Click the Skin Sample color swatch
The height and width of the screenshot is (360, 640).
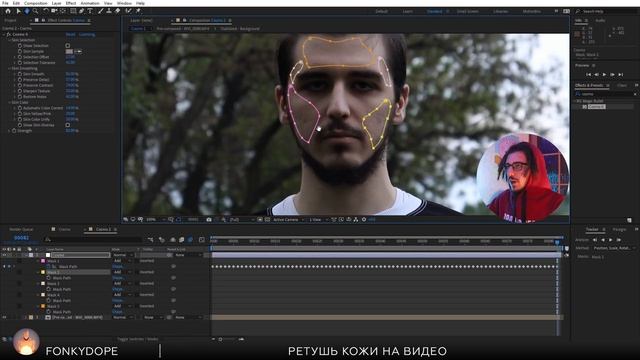coord(69,51)
